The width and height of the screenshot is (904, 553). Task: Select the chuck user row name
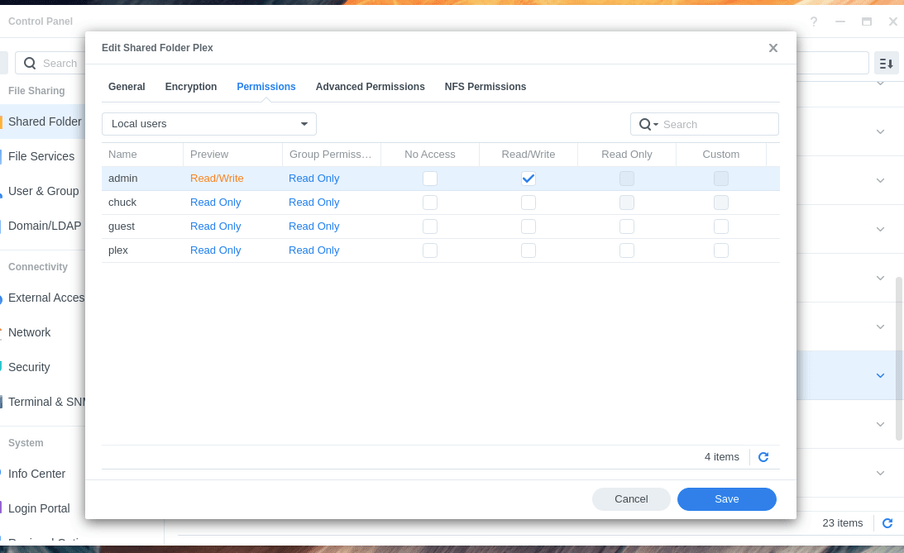[122, 202]
